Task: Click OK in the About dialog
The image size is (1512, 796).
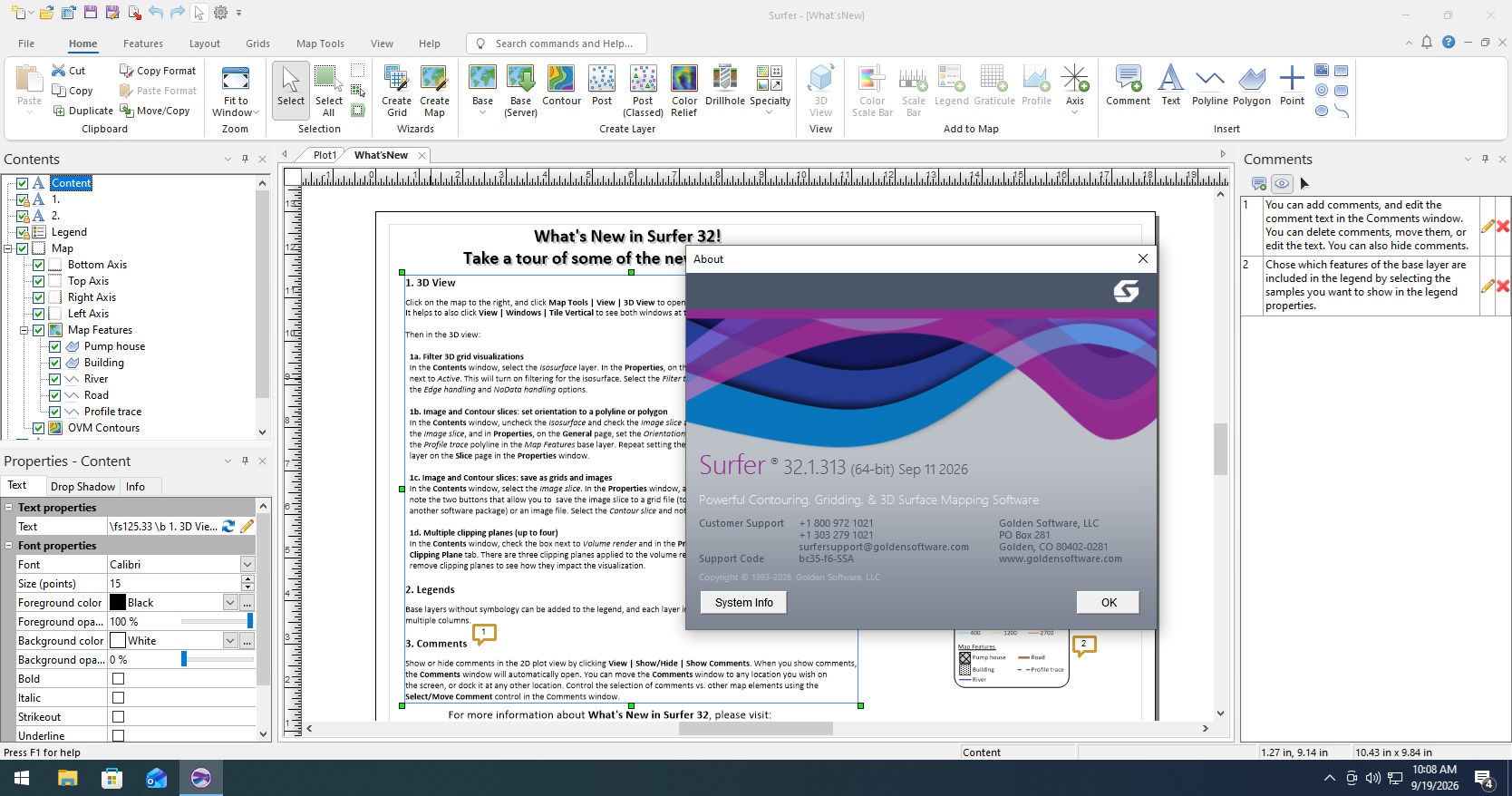Action: [1109, 602]
